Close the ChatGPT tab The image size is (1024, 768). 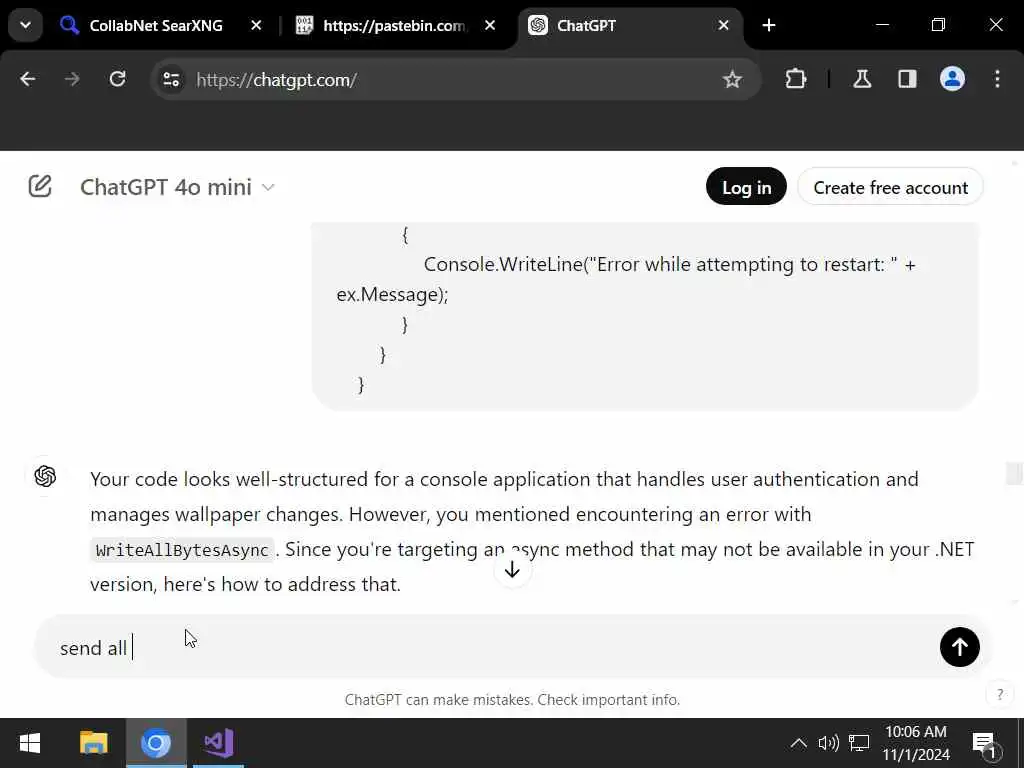point(724,25)
